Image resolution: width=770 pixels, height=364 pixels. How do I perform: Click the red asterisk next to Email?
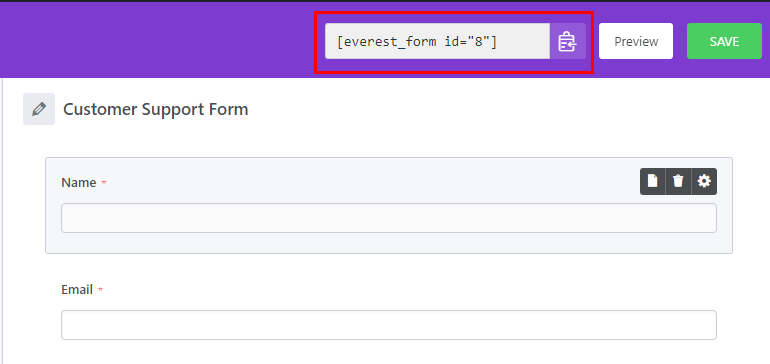100,290
